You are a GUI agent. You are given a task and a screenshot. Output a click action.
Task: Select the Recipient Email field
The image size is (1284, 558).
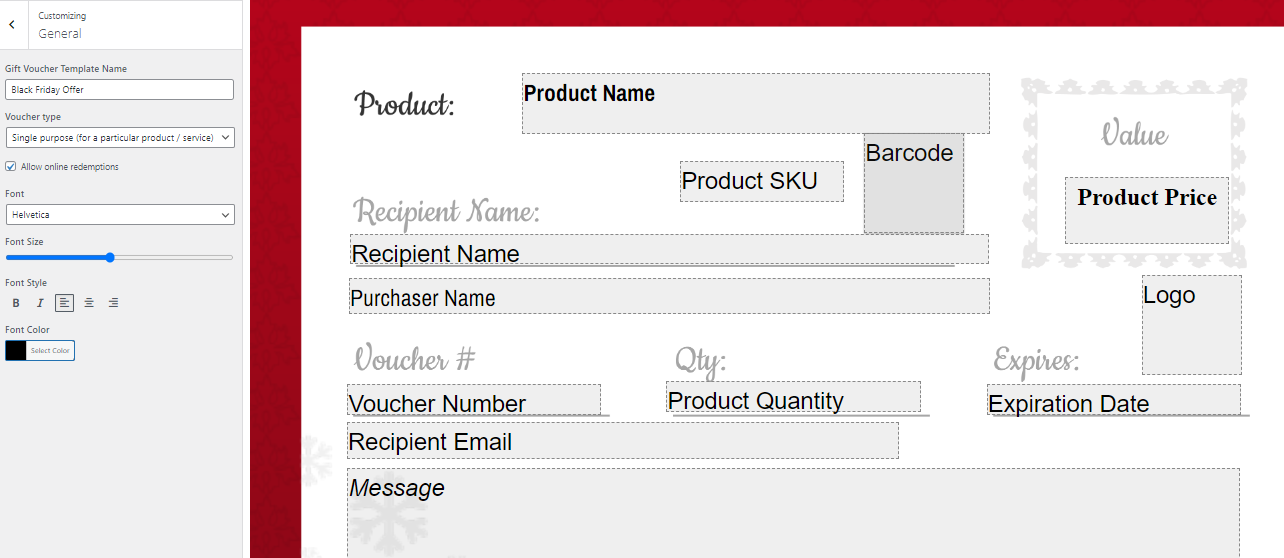pos(623,441)
